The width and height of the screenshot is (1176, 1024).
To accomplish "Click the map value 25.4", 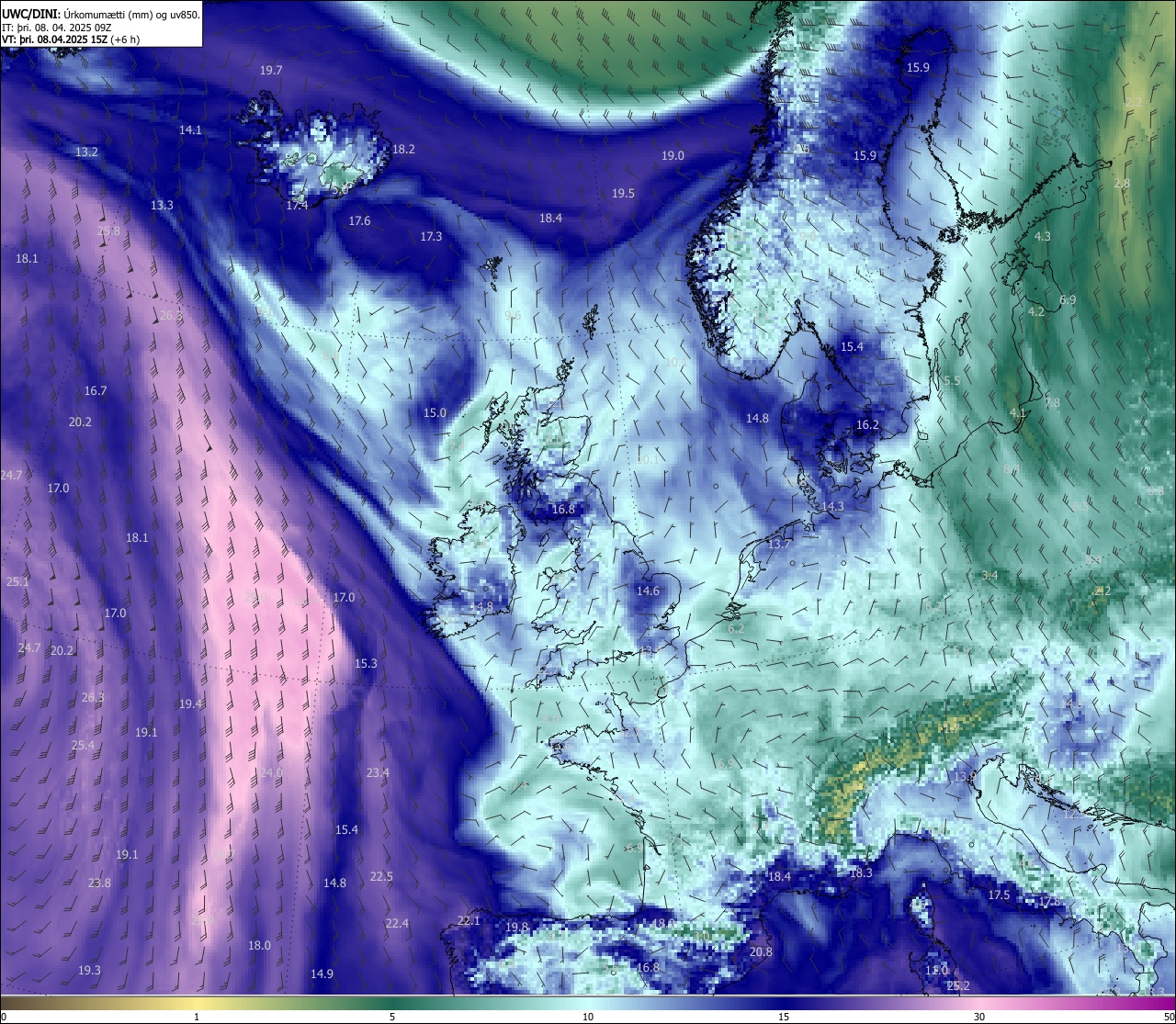I will click(83, 746).
